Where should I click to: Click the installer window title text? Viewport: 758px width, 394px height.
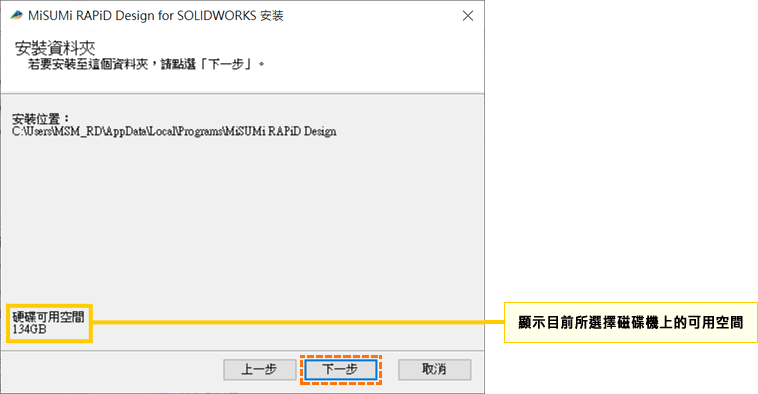click(x=156, y=15)
